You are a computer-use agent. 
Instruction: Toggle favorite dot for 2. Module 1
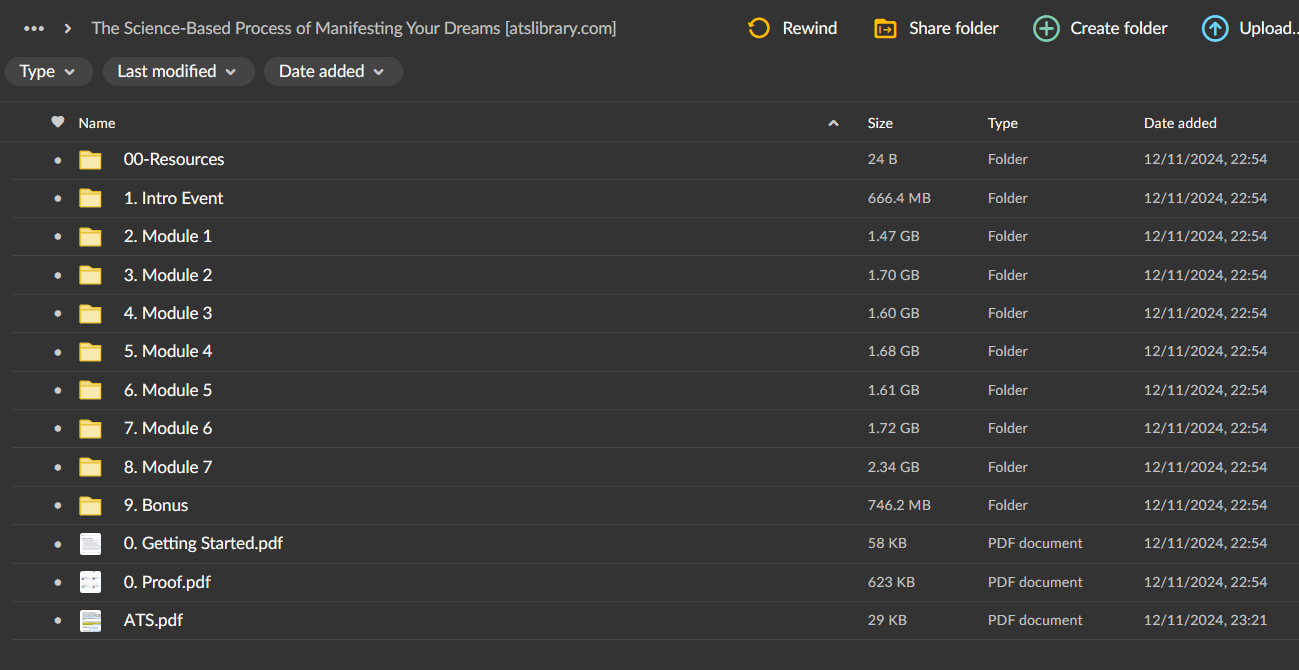(x=58, y=237)
